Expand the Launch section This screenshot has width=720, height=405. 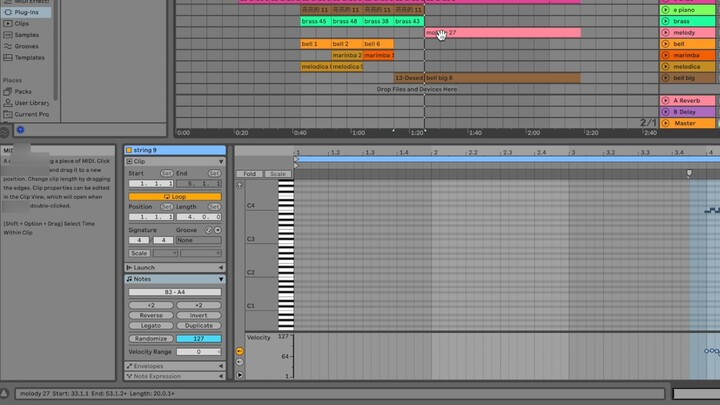pyautogui.click(x=221, y=268)
